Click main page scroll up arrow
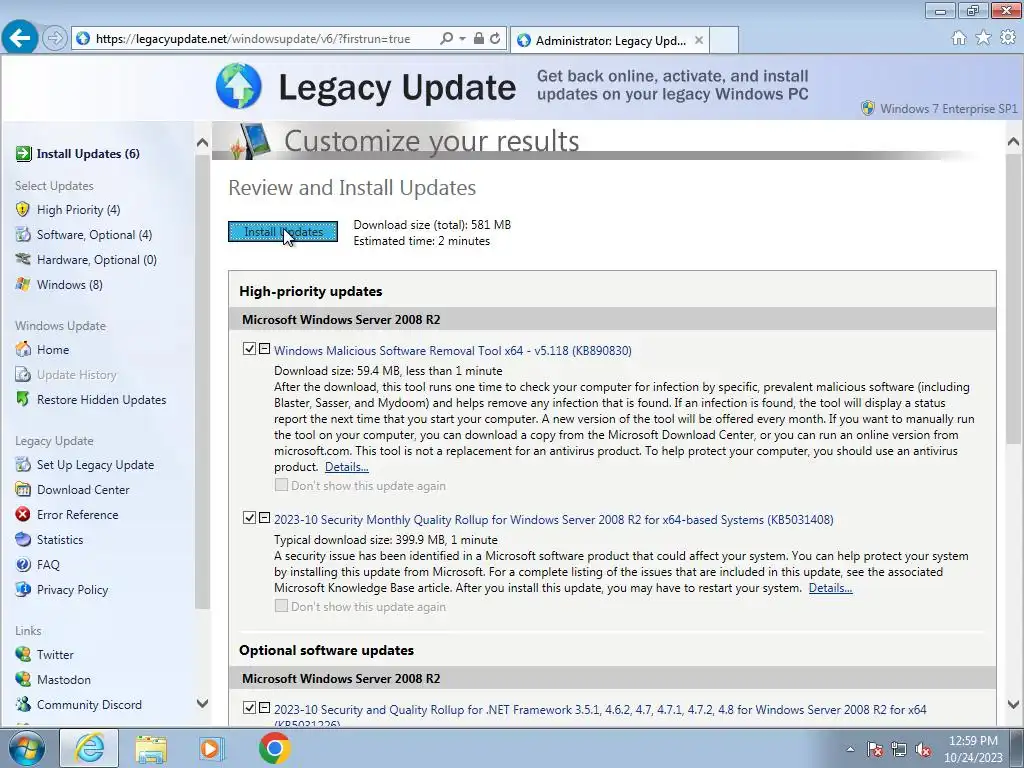Image resolution: width=1024 pixels, height=768 pixels. click(x=1014, y=141)
